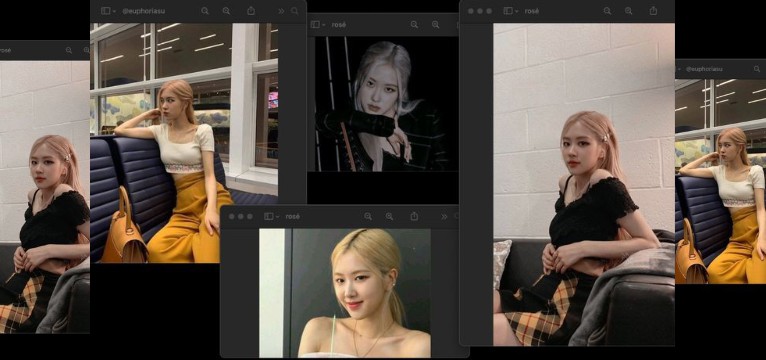Select the yellow-pants photo in larger @euphoriasu window

pos(184,143)
